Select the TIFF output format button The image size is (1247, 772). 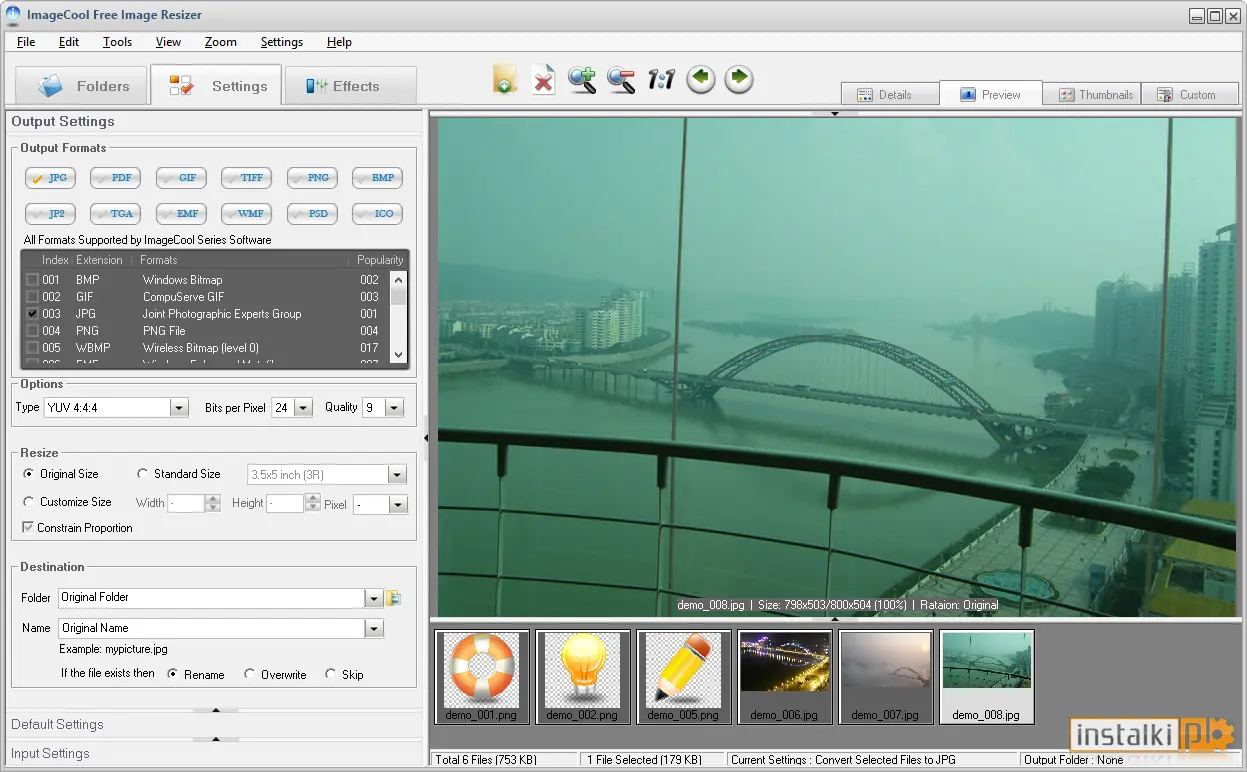click(x=246, y=178)
